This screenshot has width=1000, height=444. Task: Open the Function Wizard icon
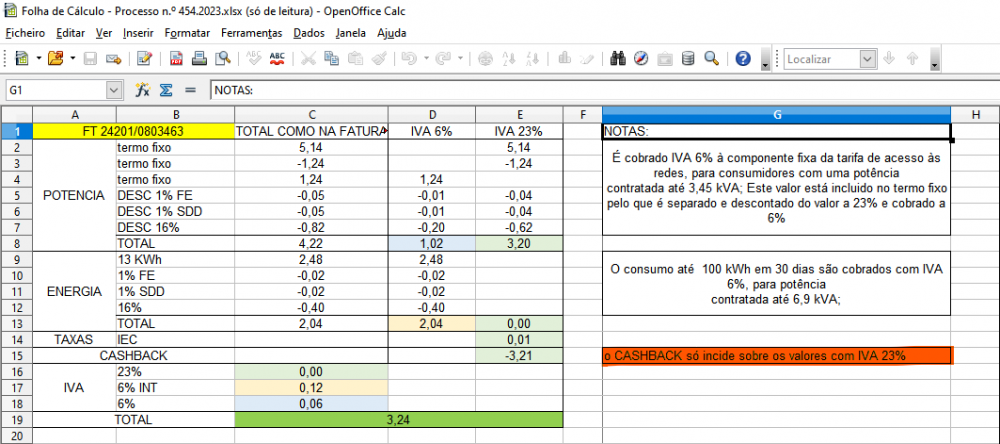(x=142, y=90)
